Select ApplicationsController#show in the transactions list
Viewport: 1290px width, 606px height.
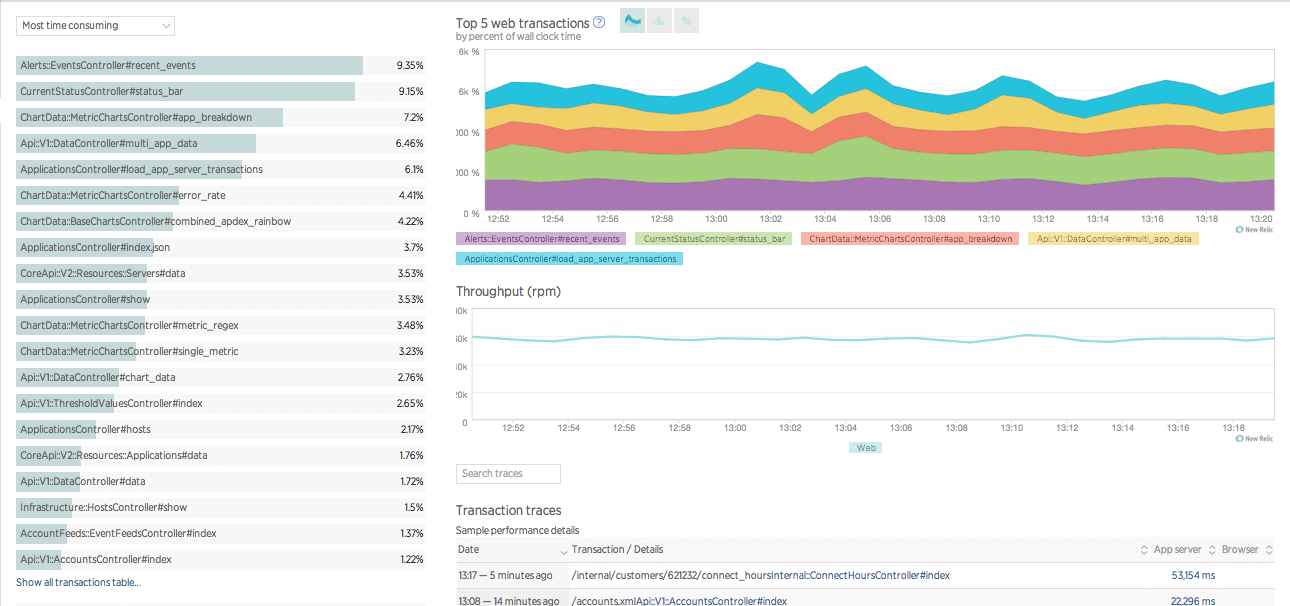point(84,299)
